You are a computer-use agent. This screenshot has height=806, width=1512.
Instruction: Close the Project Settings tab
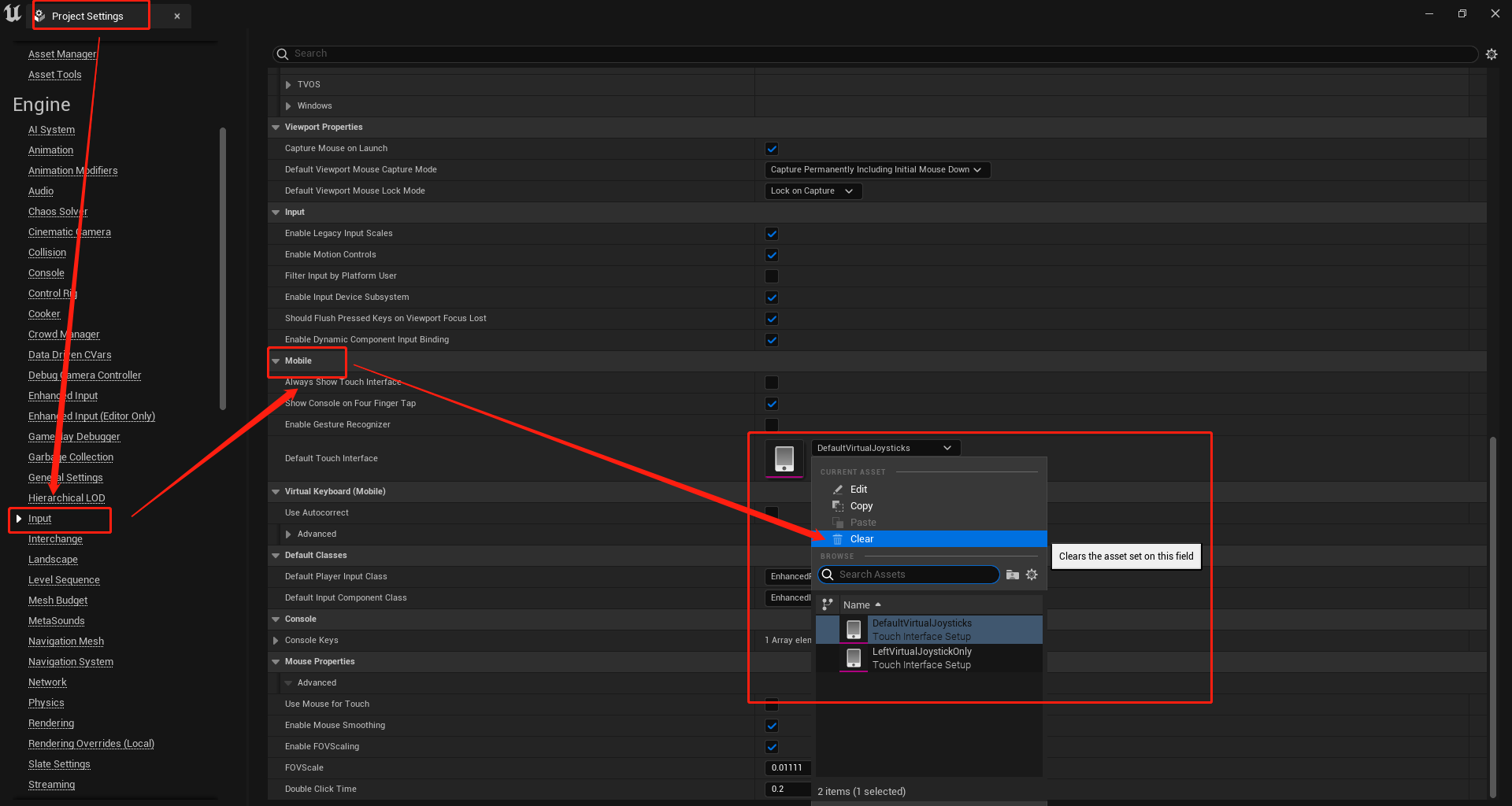177,16
